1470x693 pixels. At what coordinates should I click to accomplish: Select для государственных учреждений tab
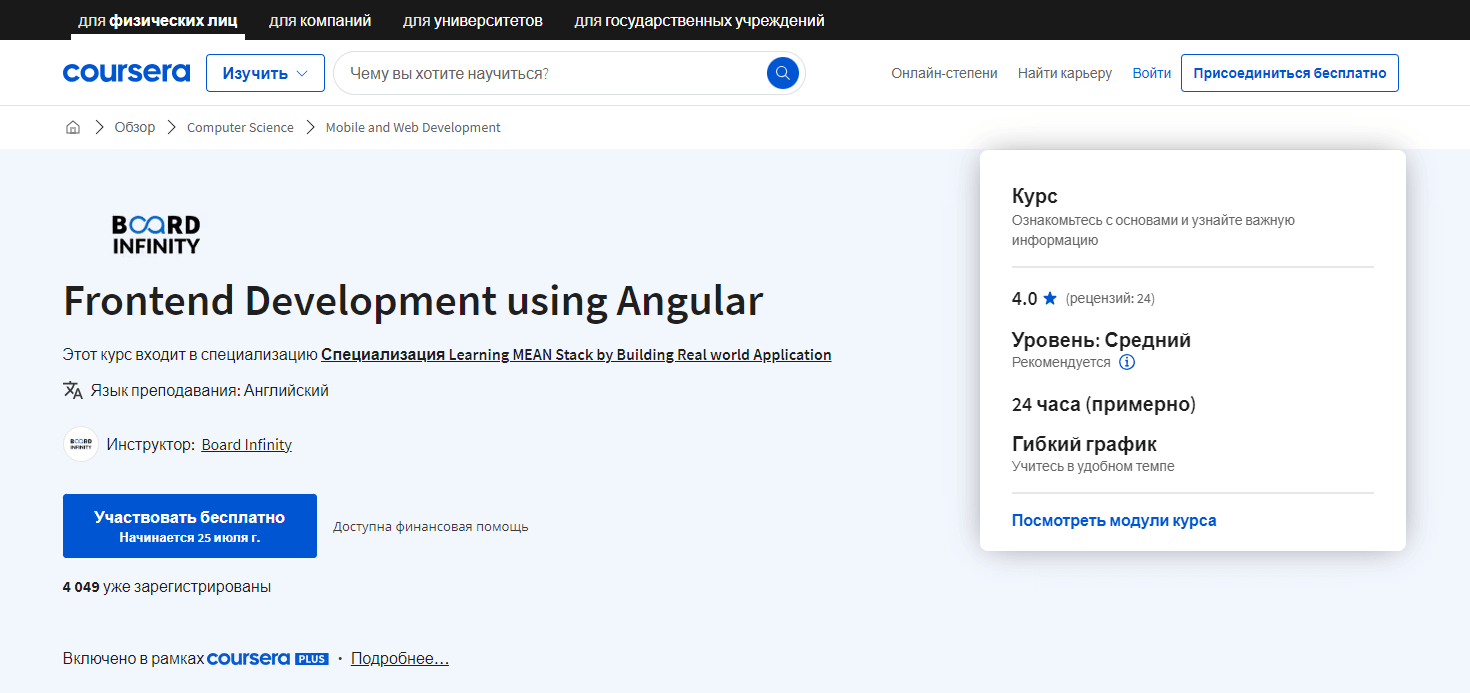click(x=699, y=20)
